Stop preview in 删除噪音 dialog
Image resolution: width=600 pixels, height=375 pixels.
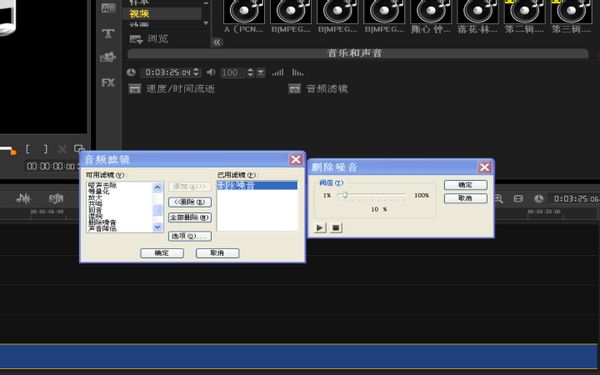click(x=336, y=228)
